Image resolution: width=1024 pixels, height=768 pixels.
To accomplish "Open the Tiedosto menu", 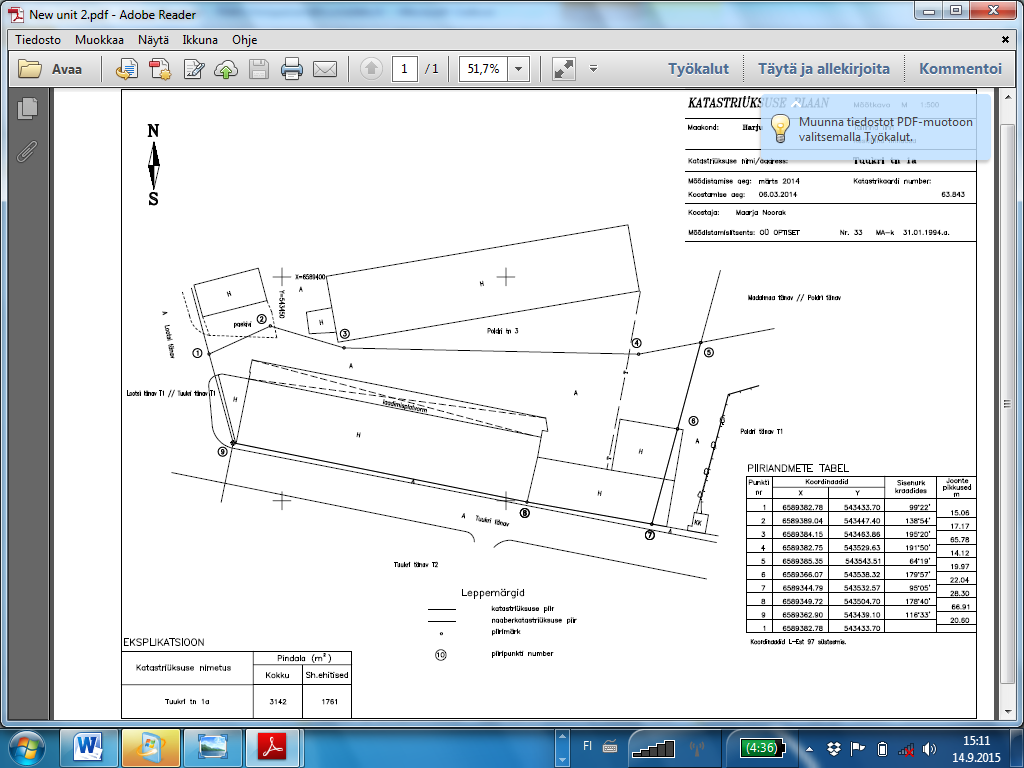I will click(38, 40).
